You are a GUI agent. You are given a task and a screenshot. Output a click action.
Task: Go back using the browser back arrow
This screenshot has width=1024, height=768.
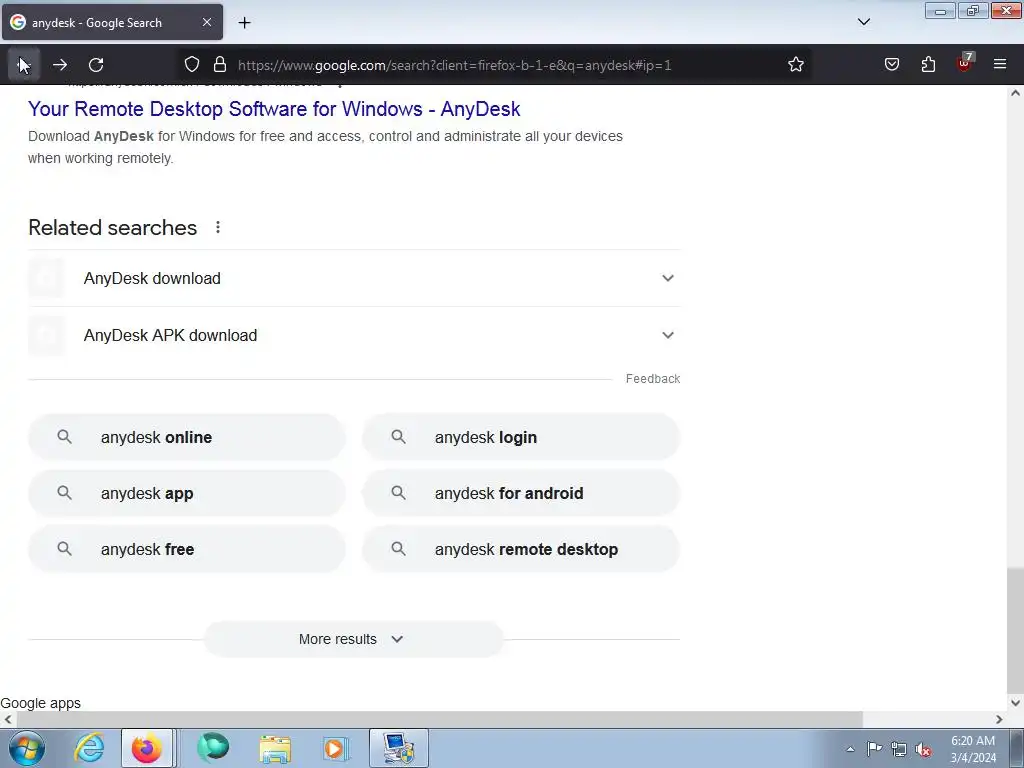click(24, 65)
